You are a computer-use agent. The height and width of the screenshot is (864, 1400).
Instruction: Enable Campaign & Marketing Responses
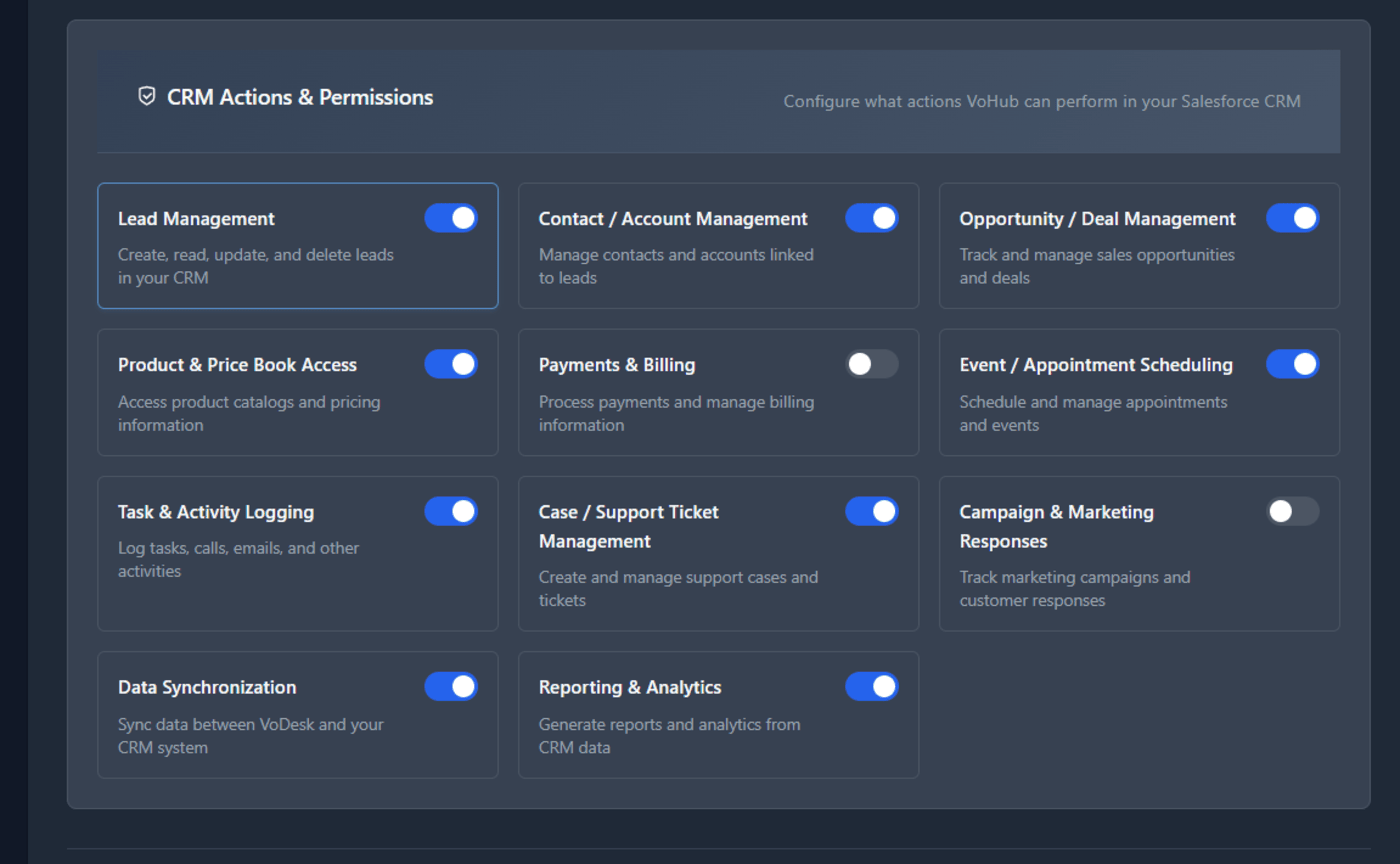1292,511
